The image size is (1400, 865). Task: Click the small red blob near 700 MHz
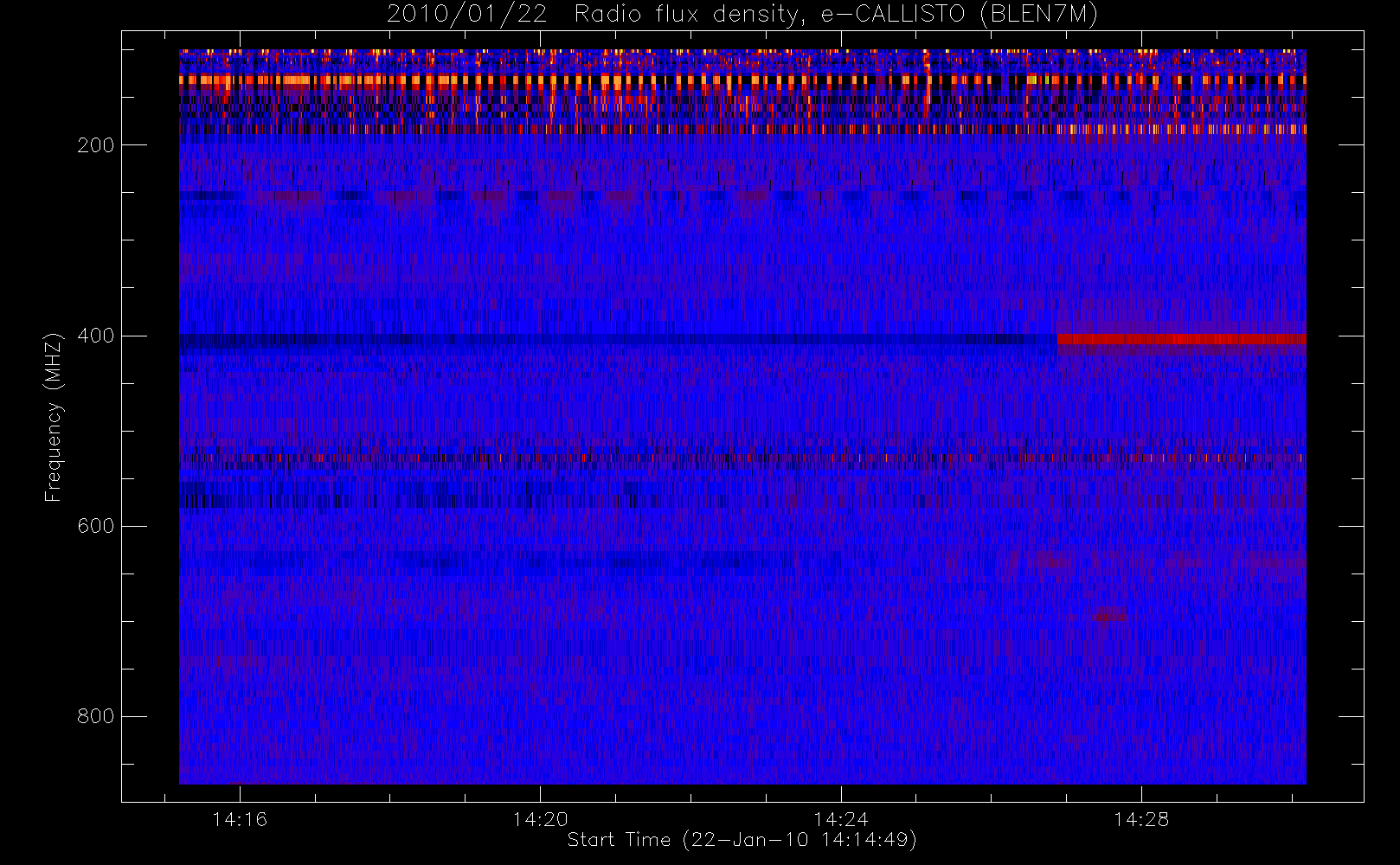pos(1106,616)
